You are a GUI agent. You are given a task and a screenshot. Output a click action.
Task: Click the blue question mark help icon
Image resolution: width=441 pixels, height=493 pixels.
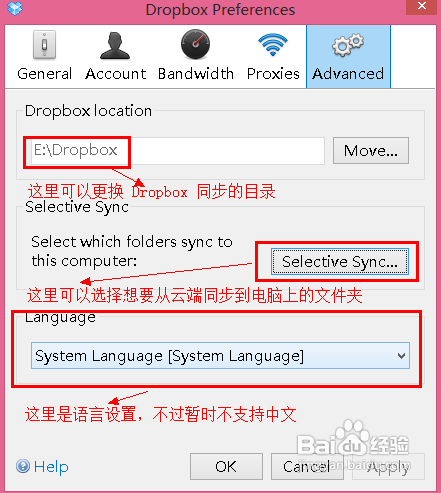point(23,466)
